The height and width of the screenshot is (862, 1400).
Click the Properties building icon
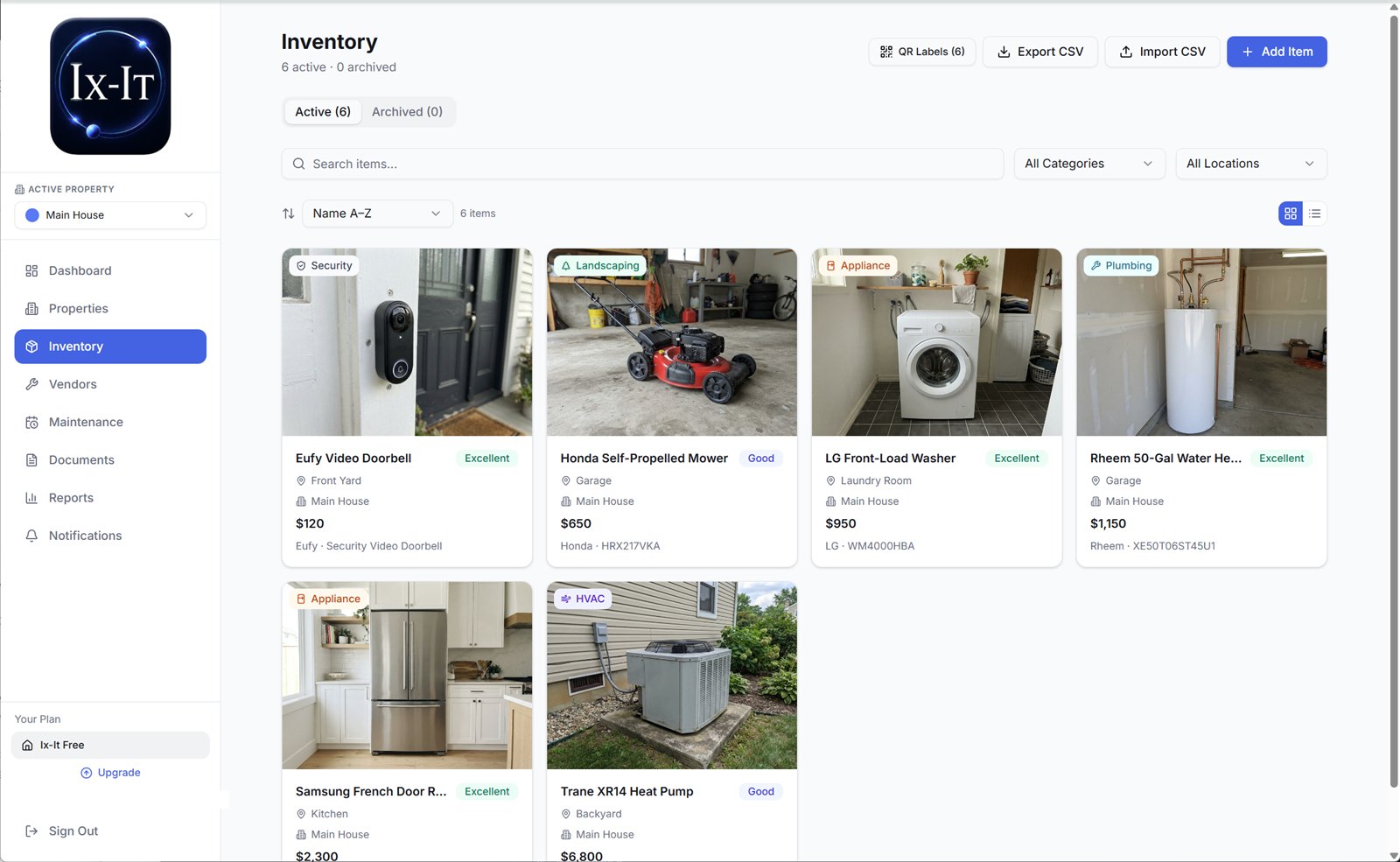[x=31, y=308]
